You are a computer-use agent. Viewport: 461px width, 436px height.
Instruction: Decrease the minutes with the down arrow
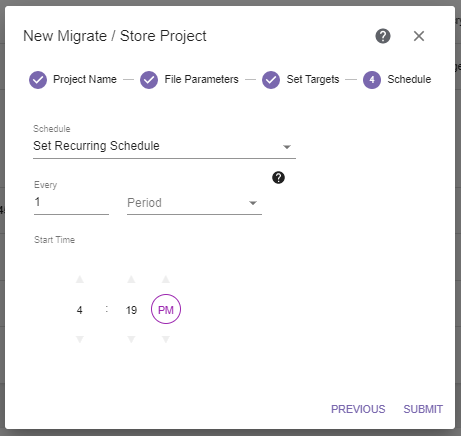click(x=131, y=339)
